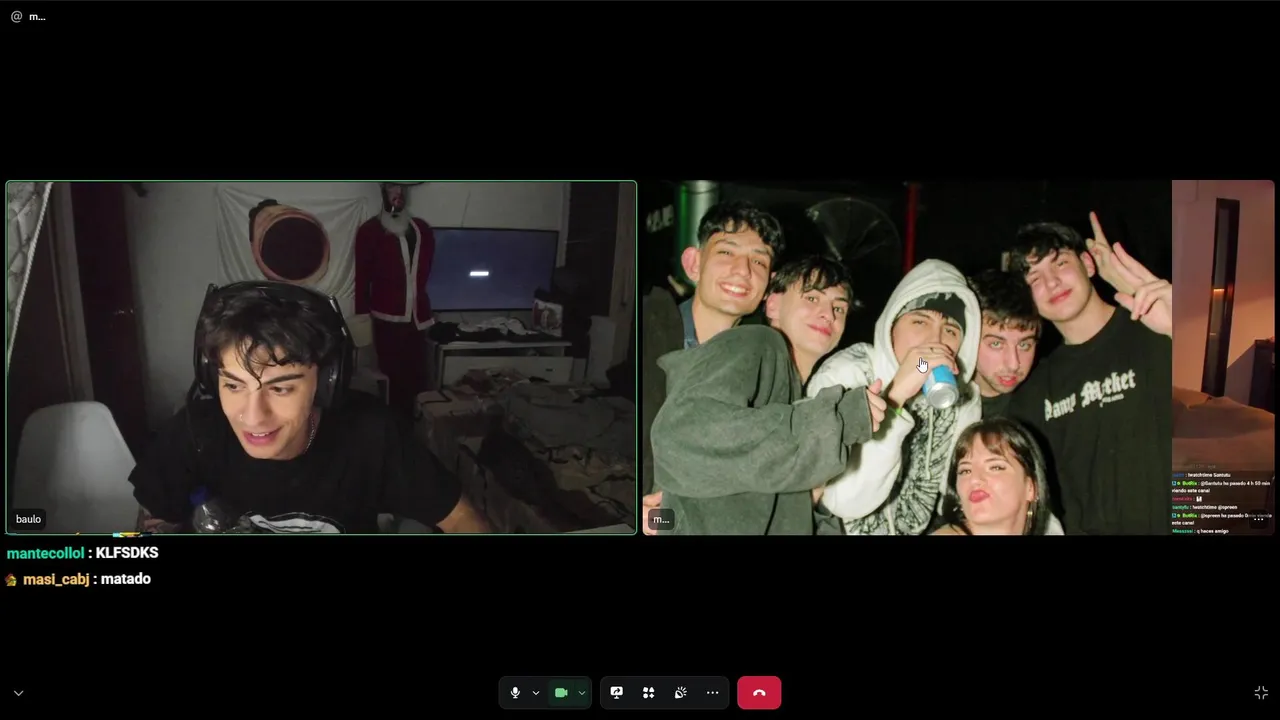
Task: Exit full screen mode
Action: [x=1261, y=693]
